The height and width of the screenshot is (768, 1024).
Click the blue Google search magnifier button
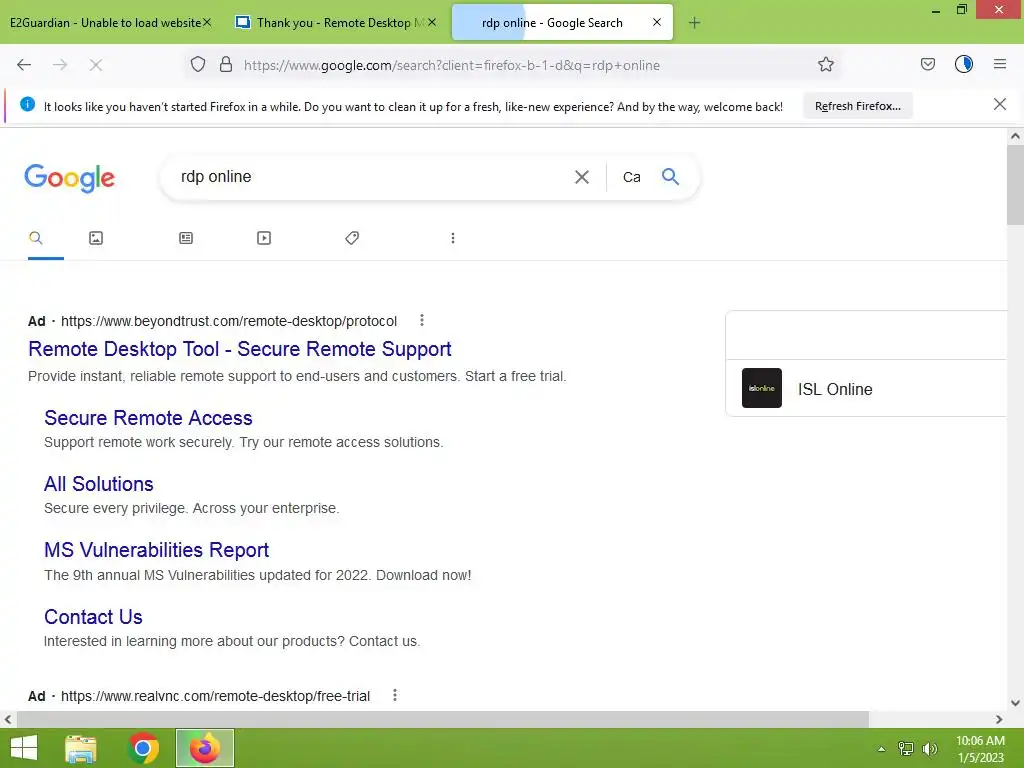(x=670, y=176)
